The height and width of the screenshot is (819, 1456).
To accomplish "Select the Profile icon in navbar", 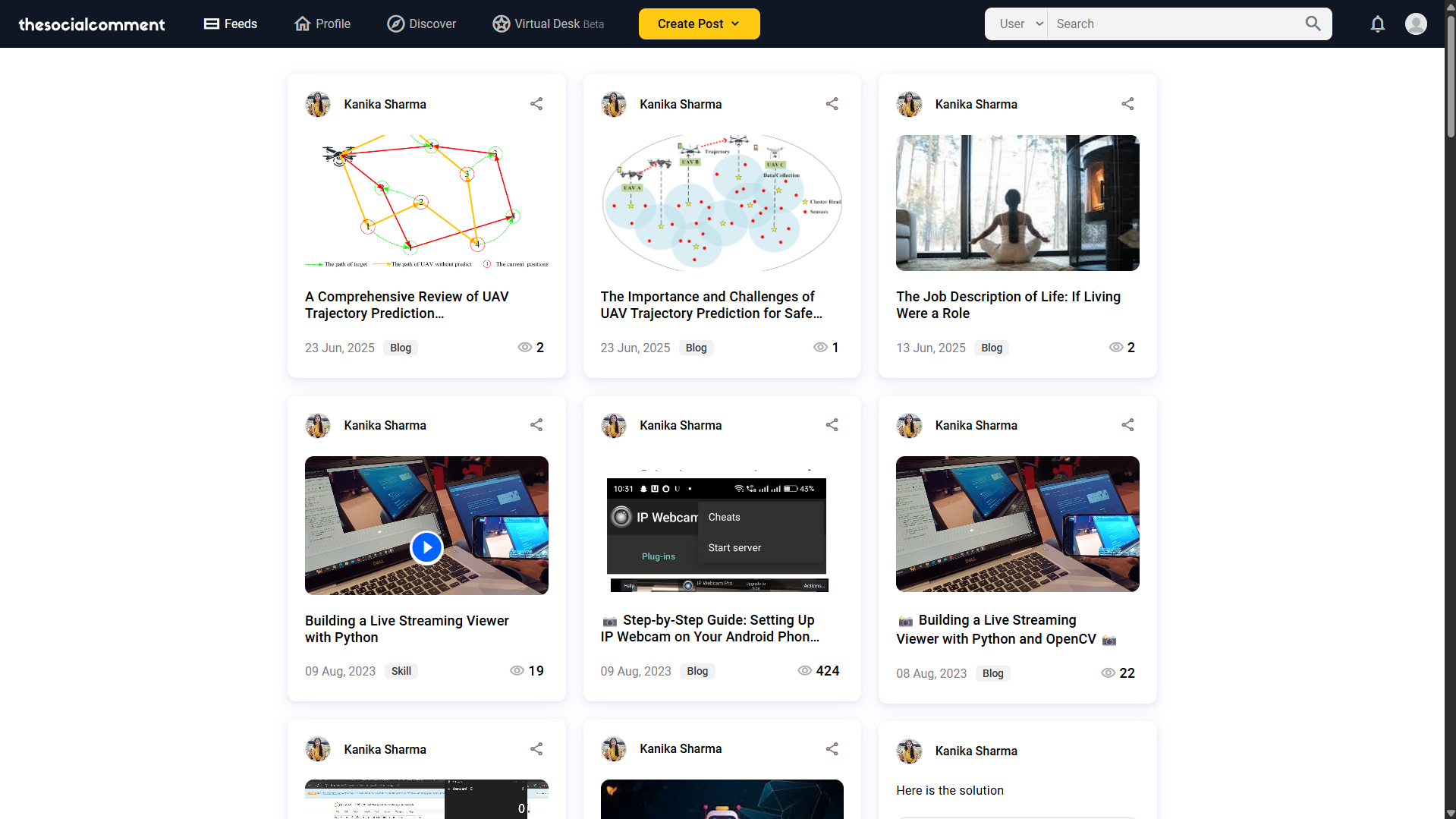I will [301, 24].
